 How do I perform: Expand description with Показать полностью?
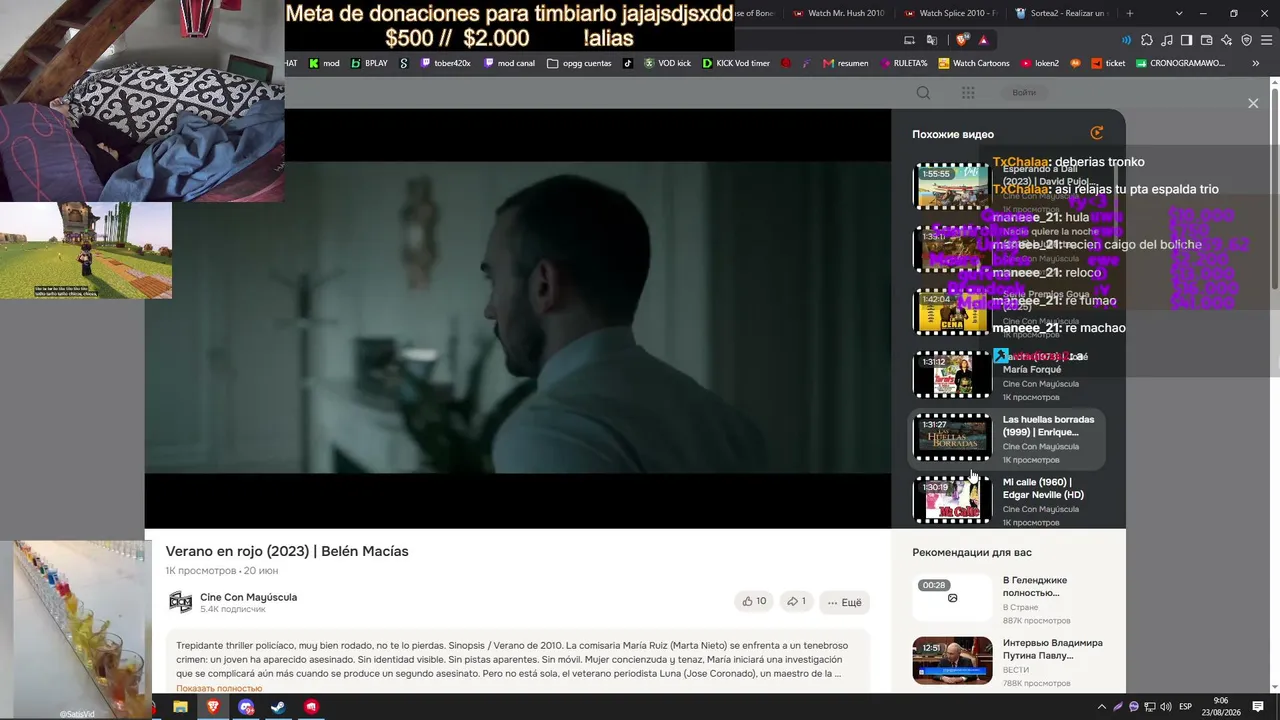(219, 688)
